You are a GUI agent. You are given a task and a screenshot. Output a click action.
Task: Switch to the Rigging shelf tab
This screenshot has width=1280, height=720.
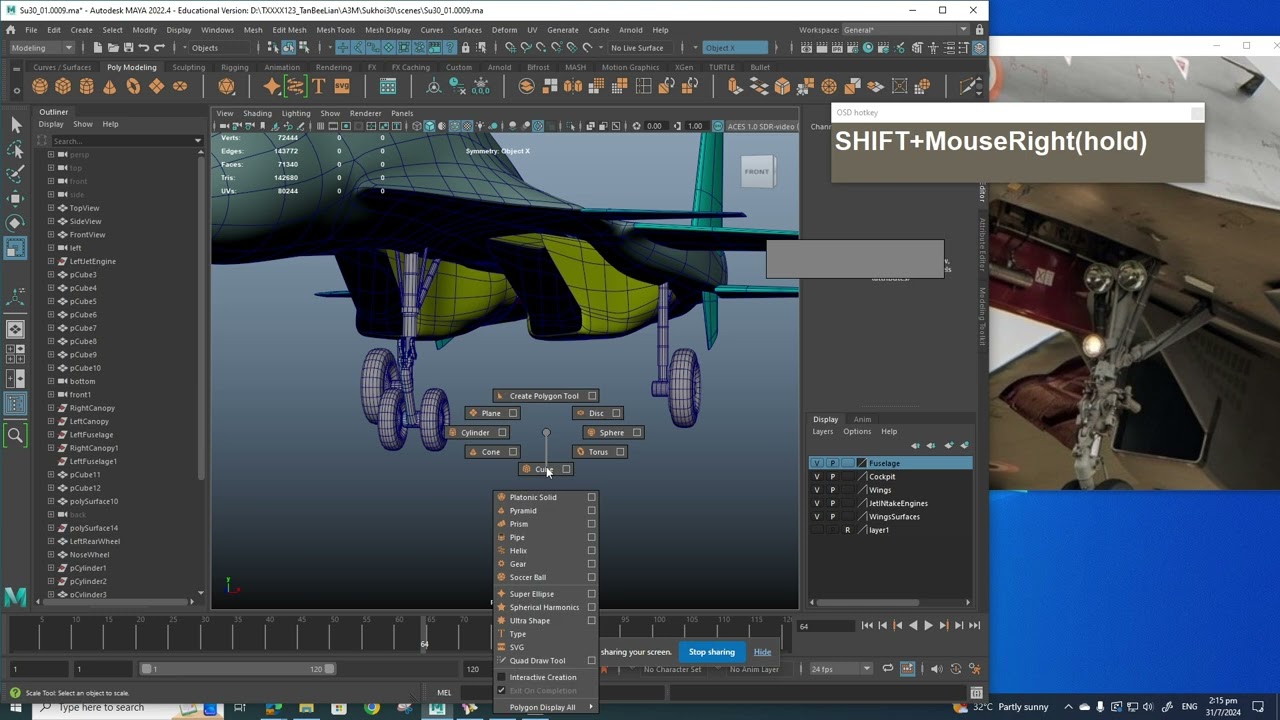[x=235, y=67]
